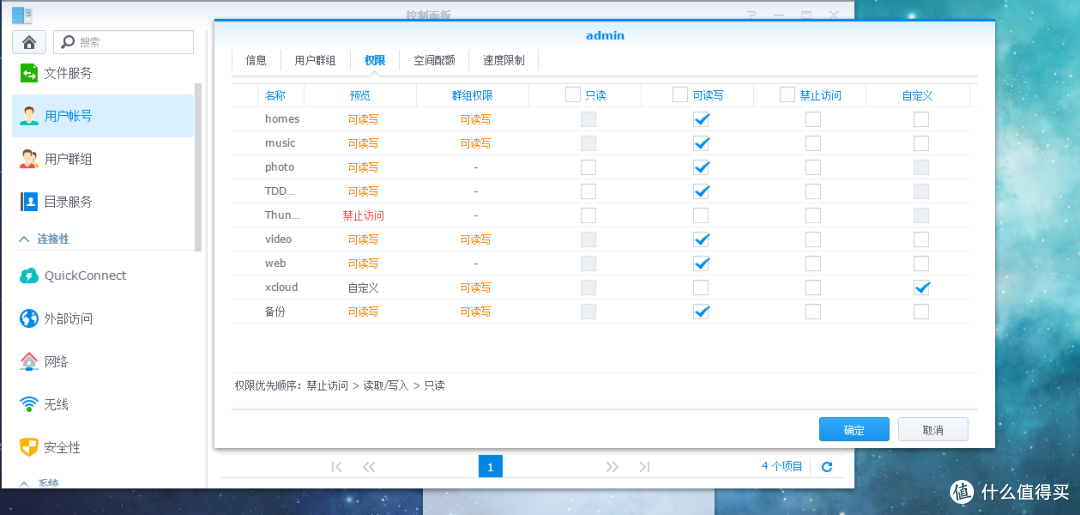Click the 4 个项目 count text
1080x515 pixels.
(782, 466)
